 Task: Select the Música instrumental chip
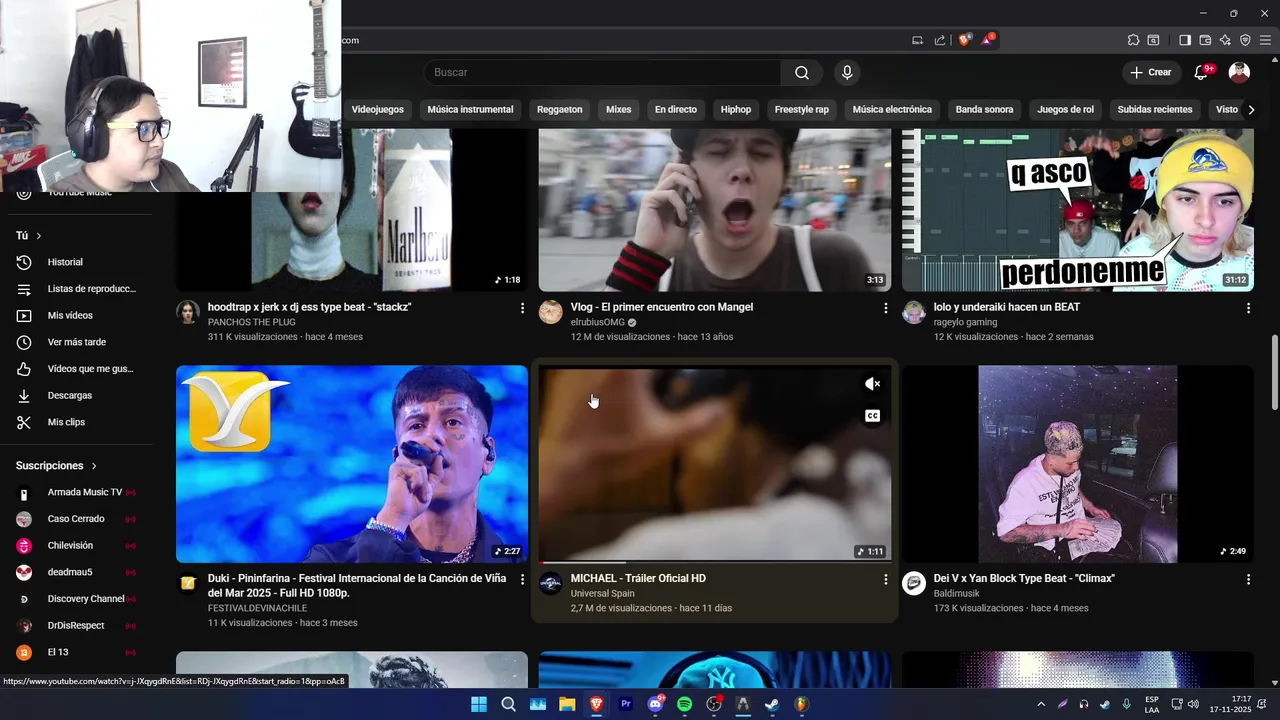tap(470, 109)
